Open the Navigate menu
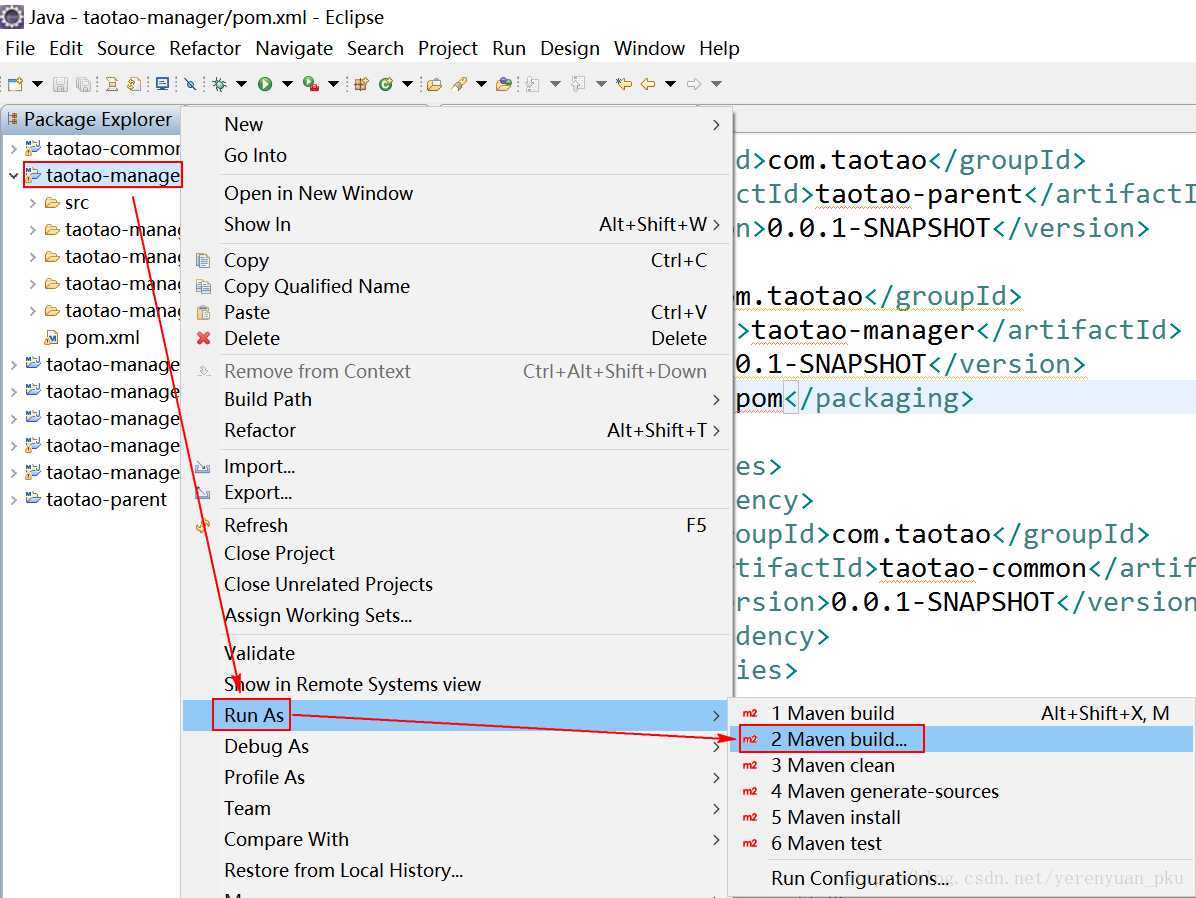1196x898 pixels. pyautogui.click(x=294, y=49)
